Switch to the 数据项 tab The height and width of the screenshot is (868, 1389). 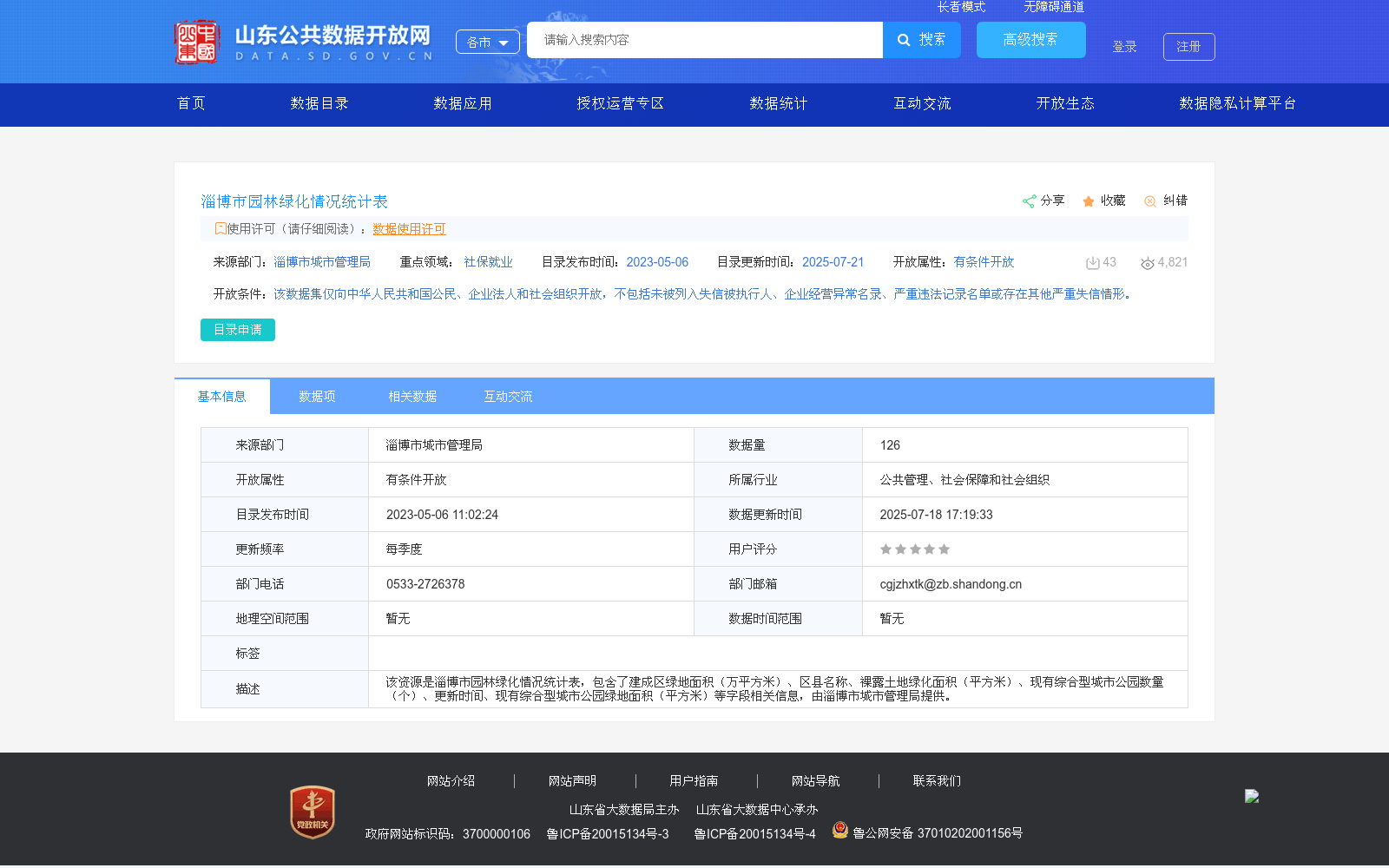[x=317, y=397]
